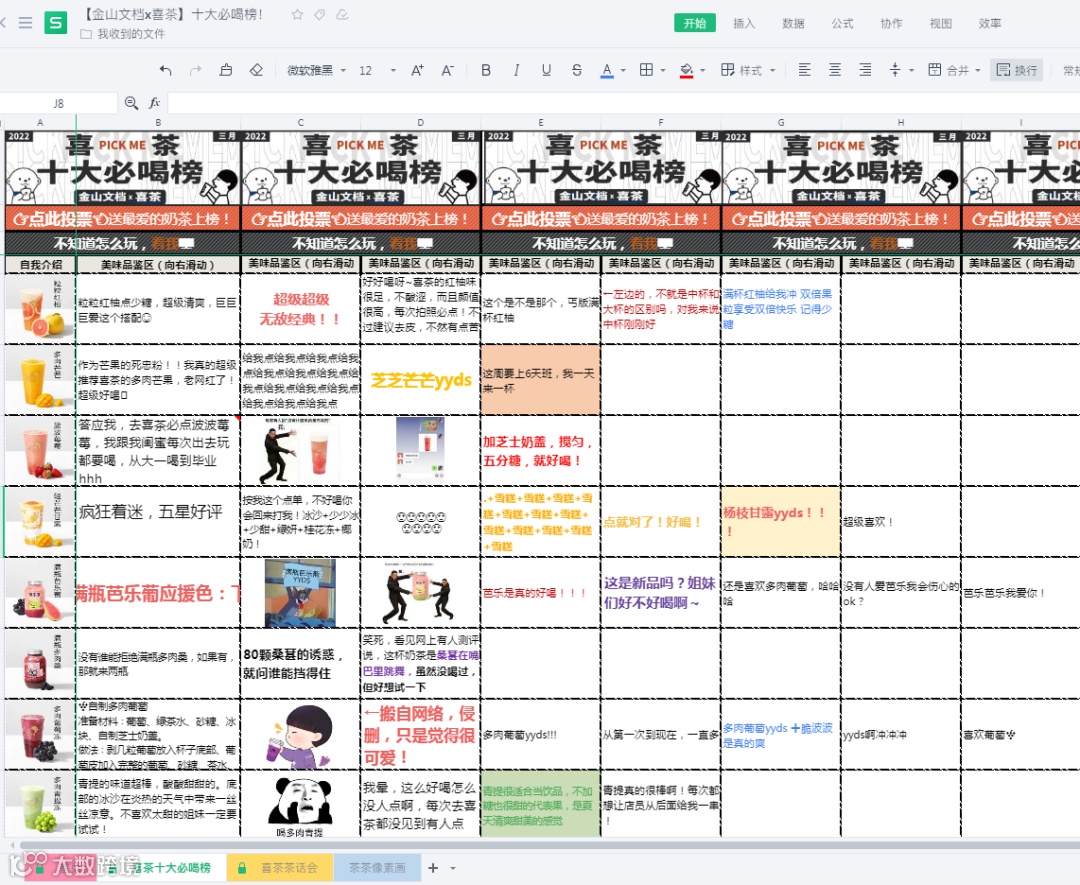Click the 合并 merge cells button
Viewport: 1080px width, 885px height.
(948, 70)
